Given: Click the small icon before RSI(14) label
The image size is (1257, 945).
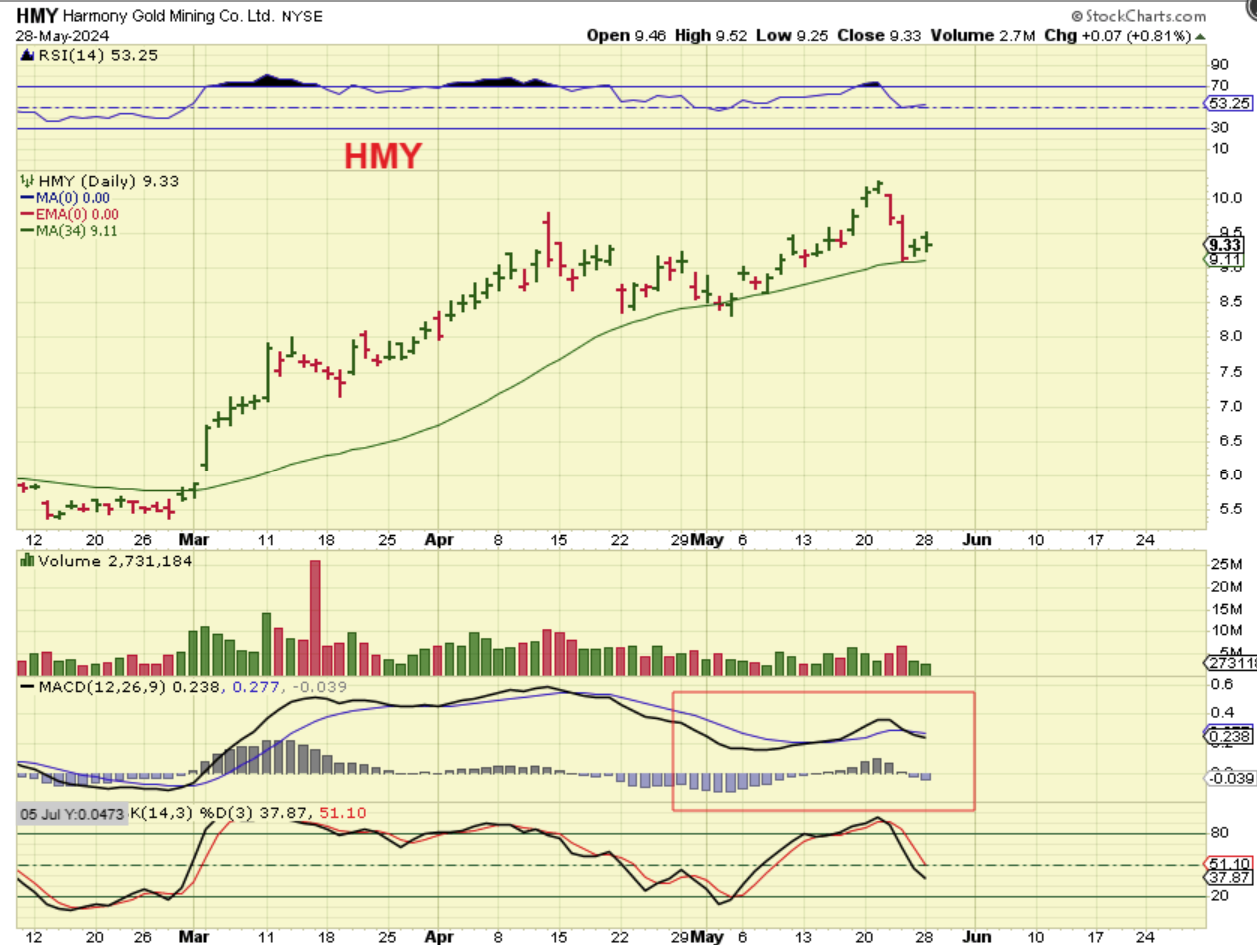Looking at the screenshot, I should pos(26,53).
